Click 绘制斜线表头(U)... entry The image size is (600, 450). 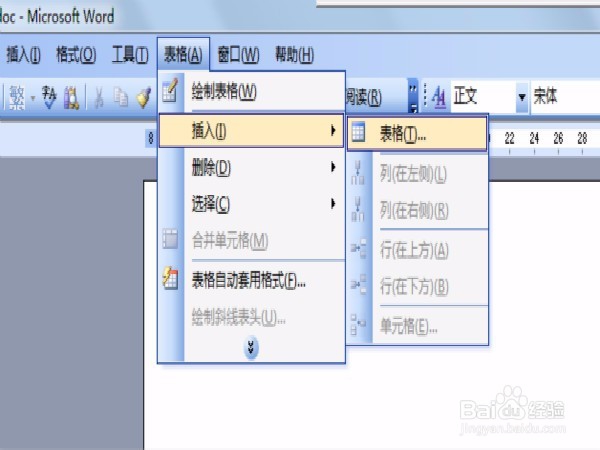pyautogui.click(x=251, y=317)
